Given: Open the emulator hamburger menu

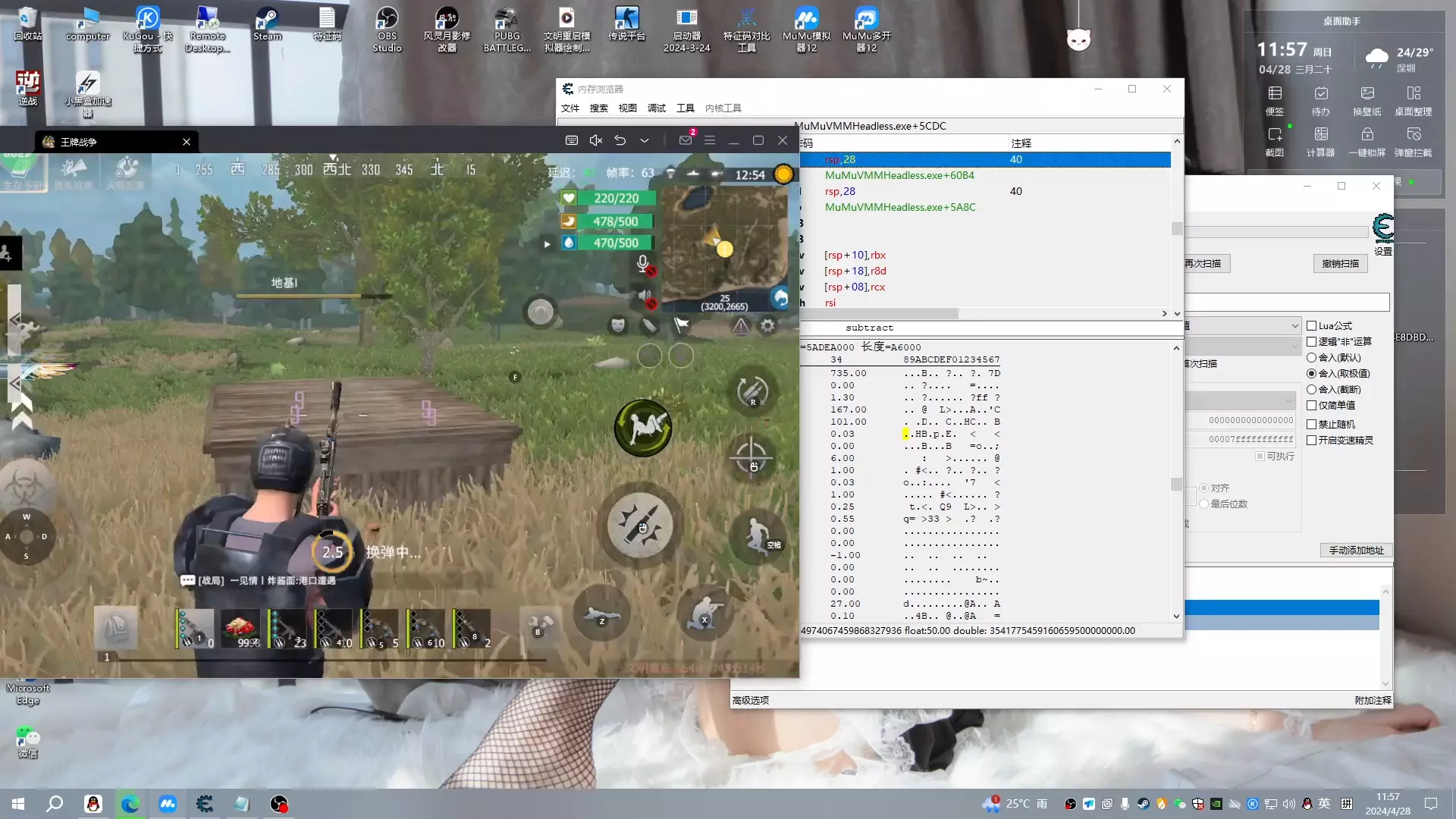Looking at the screenshot, I should click(710, 140).
